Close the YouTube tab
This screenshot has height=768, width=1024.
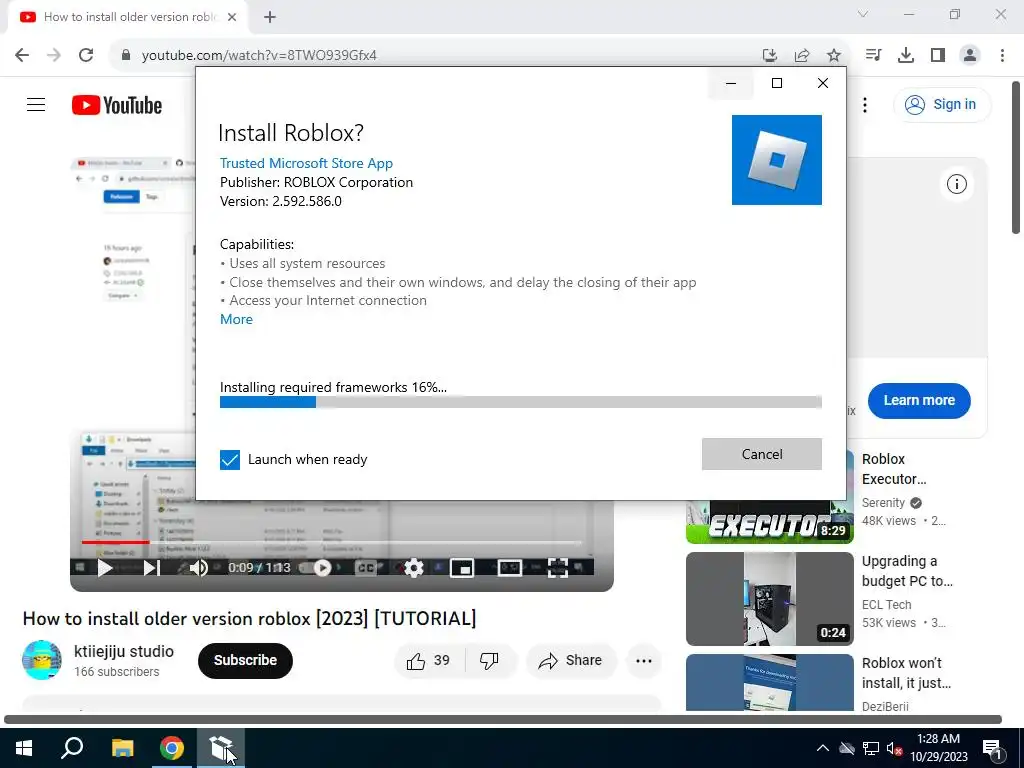232,17
